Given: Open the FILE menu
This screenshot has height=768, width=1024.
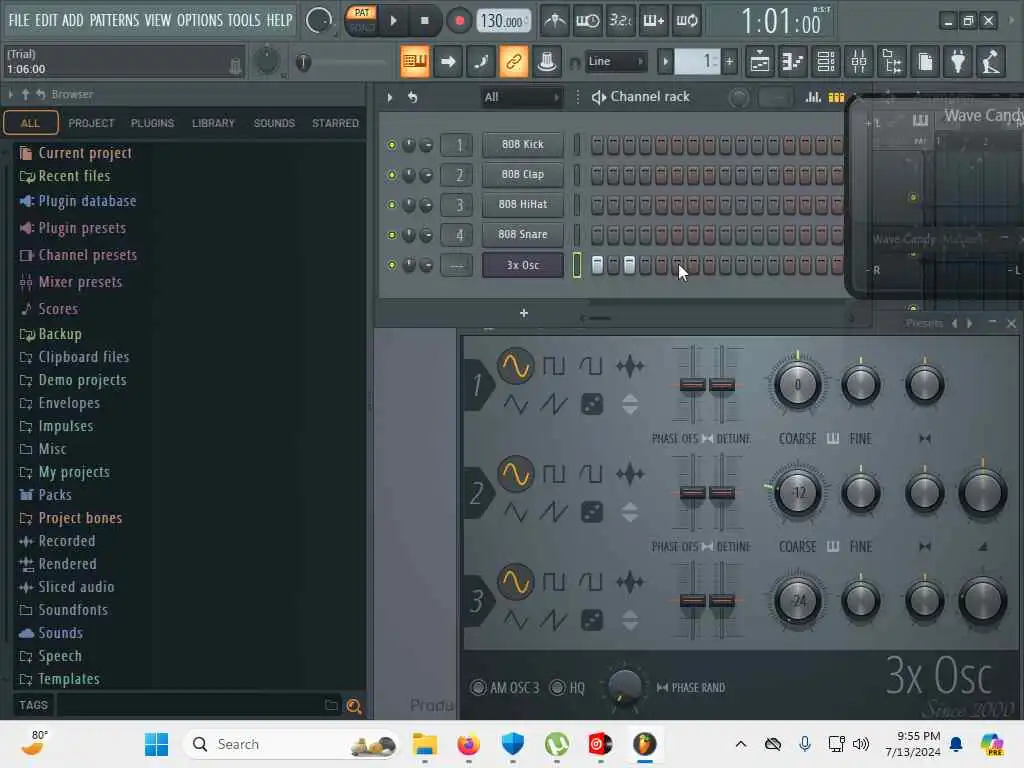Looking at the screenshot, I should coord(18,20).
